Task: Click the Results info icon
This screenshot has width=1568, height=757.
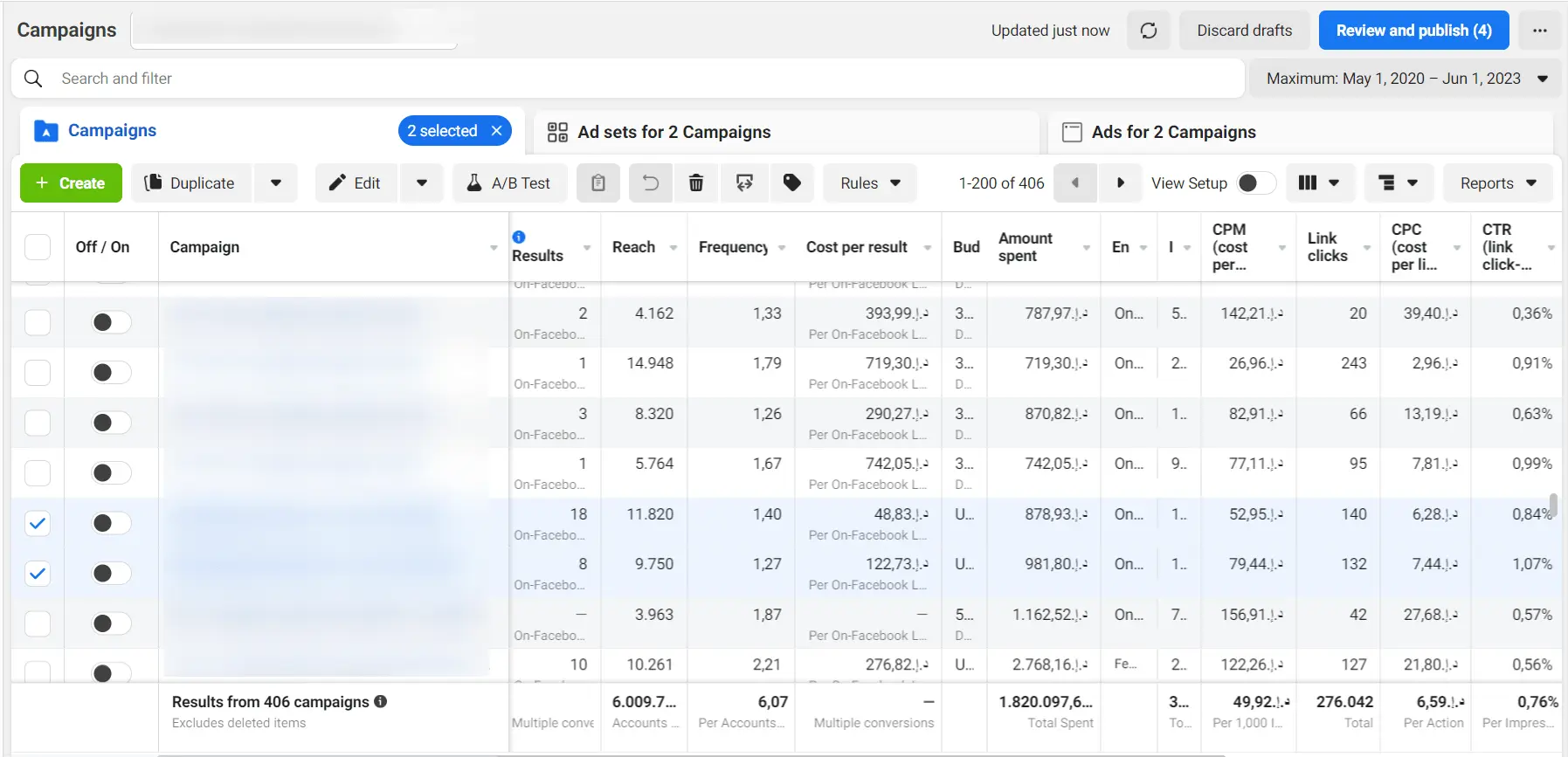Action: click(x=519, y=237)
